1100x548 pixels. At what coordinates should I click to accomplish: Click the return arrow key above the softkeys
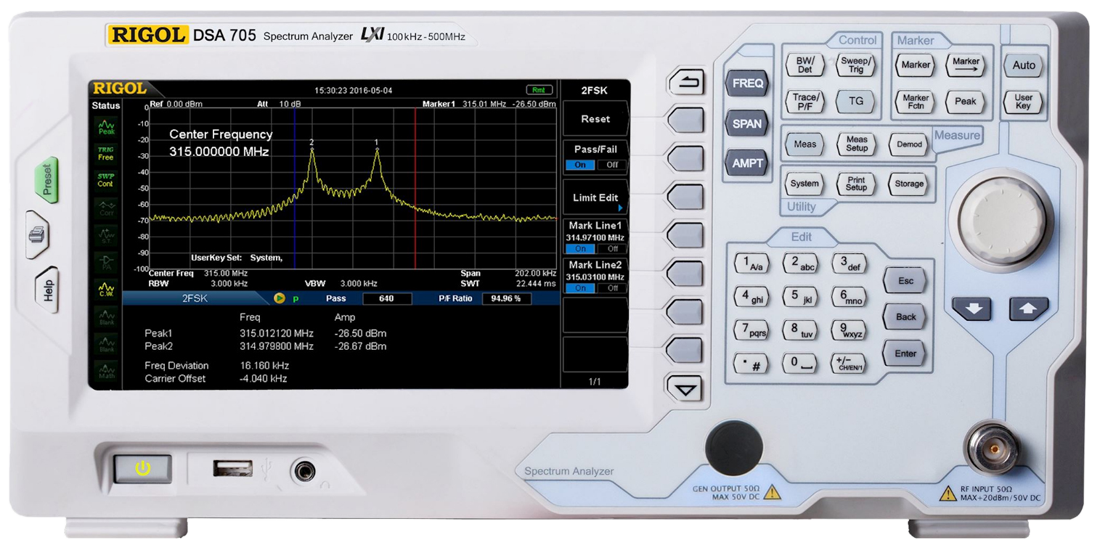pos(685,83)
